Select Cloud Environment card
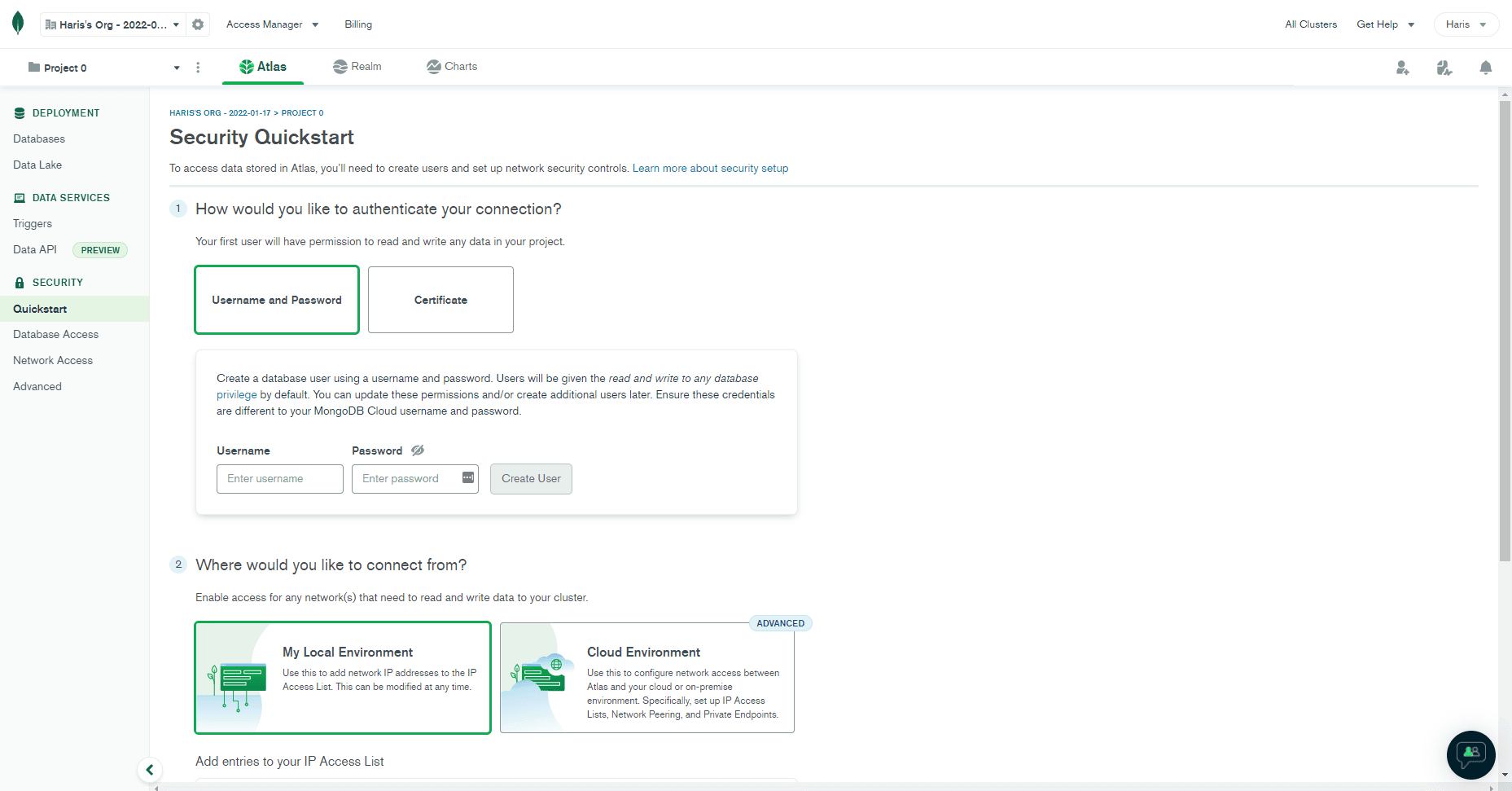This screenshot has width=1512, height=791. click(647, 678)
